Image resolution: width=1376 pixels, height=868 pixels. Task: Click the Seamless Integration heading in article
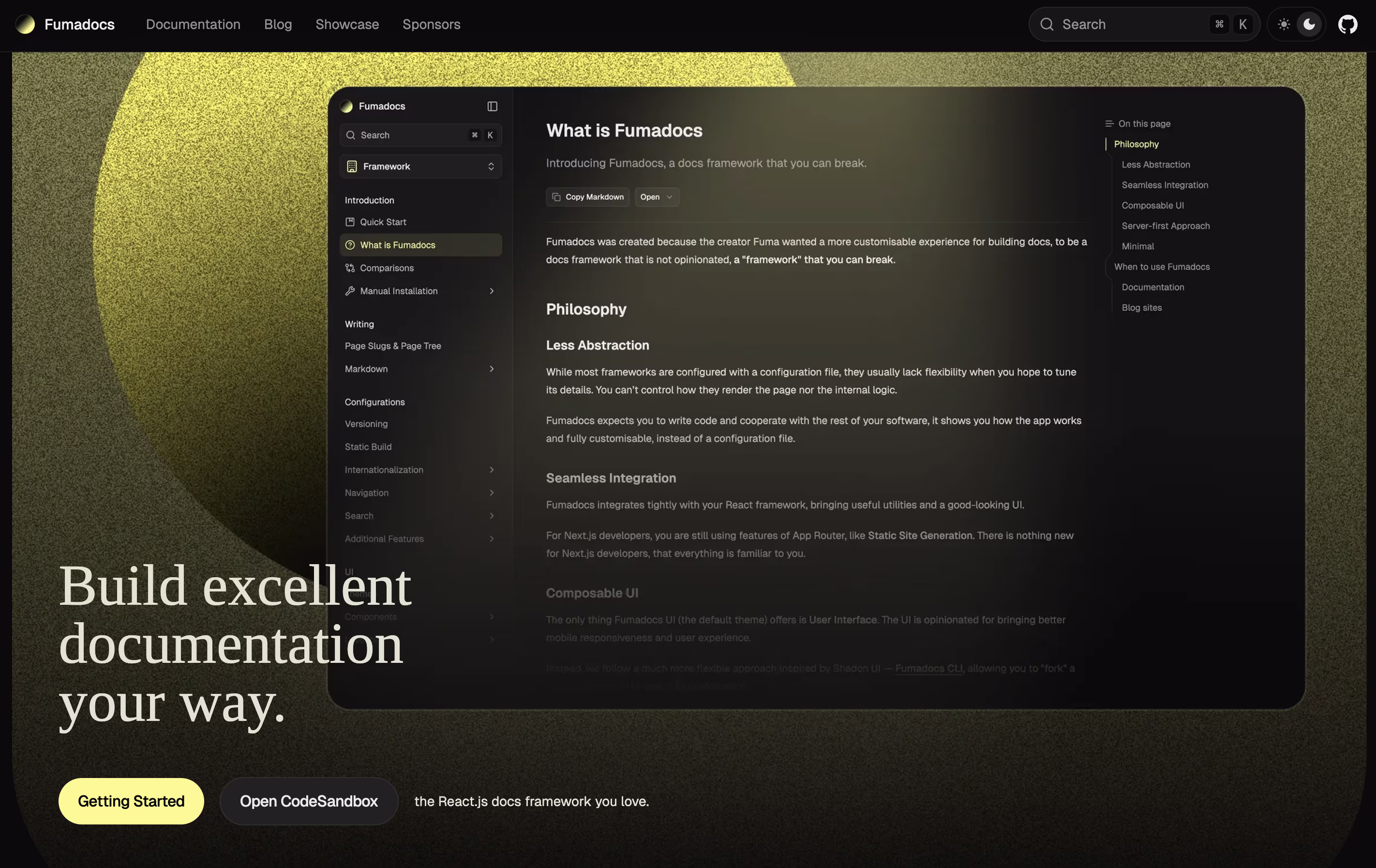611,478
